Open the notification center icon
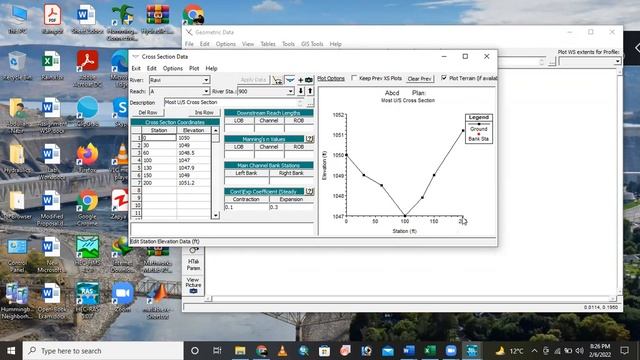The width and height of the screenshot is (640, 360). (624, 351)
